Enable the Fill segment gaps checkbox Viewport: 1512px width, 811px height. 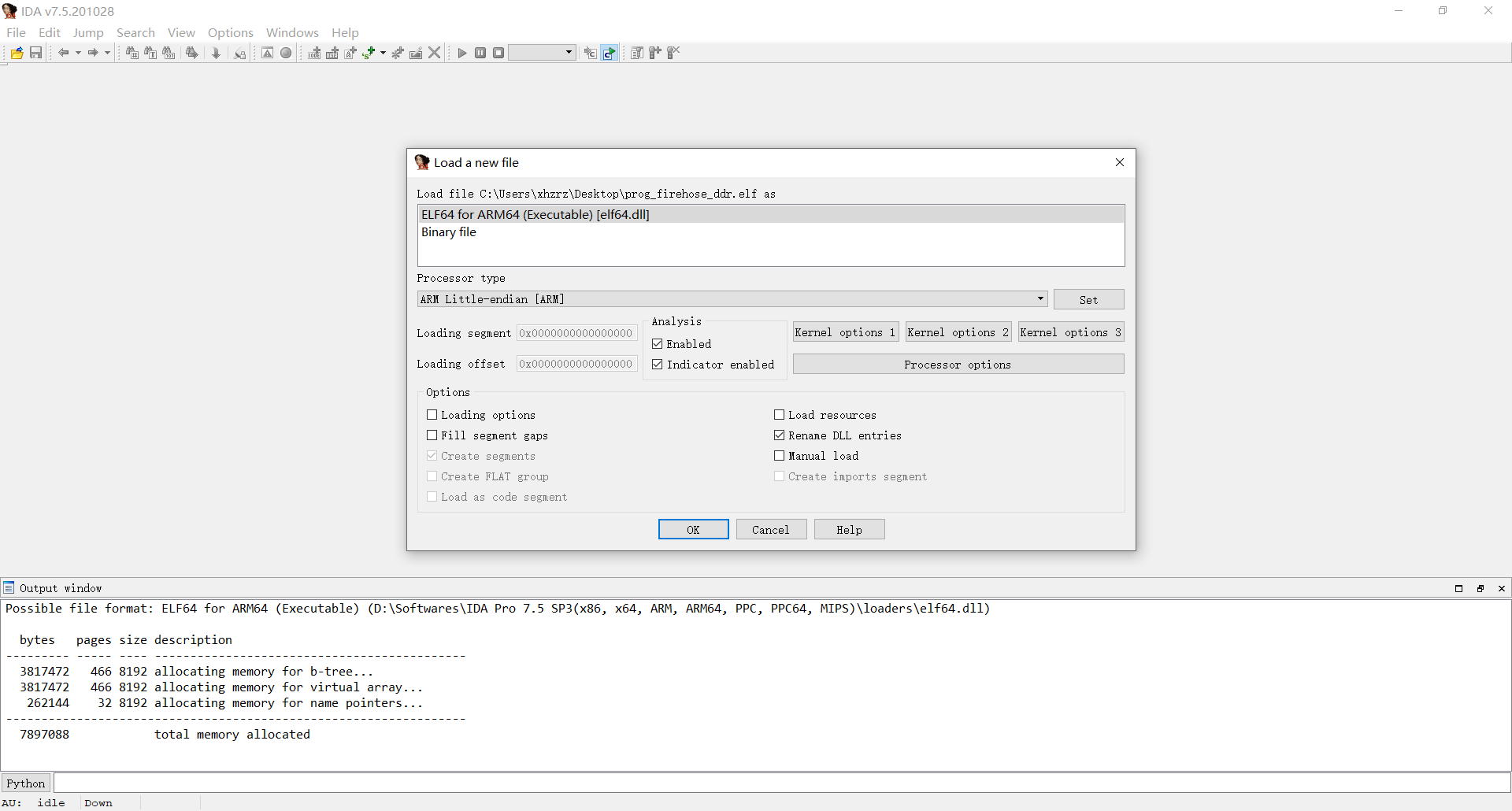432,435
